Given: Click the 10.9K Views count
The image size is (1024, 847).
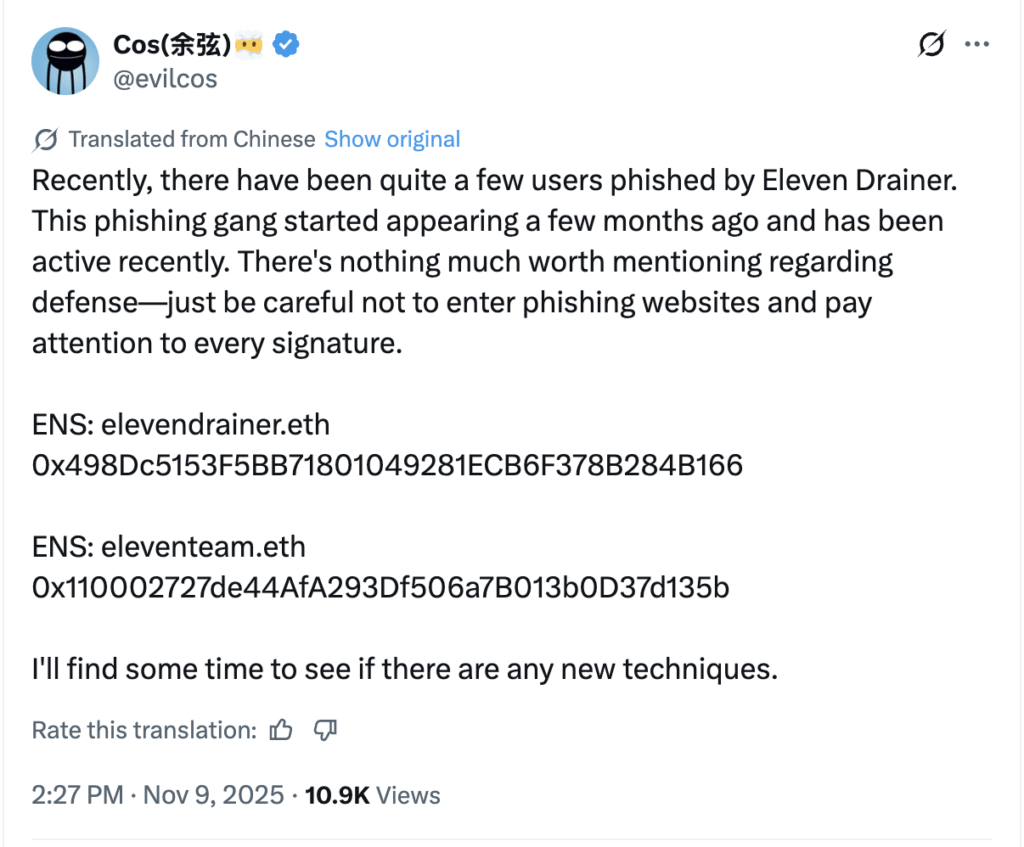Looking at the screenshot, I should [x=372, y=795].
